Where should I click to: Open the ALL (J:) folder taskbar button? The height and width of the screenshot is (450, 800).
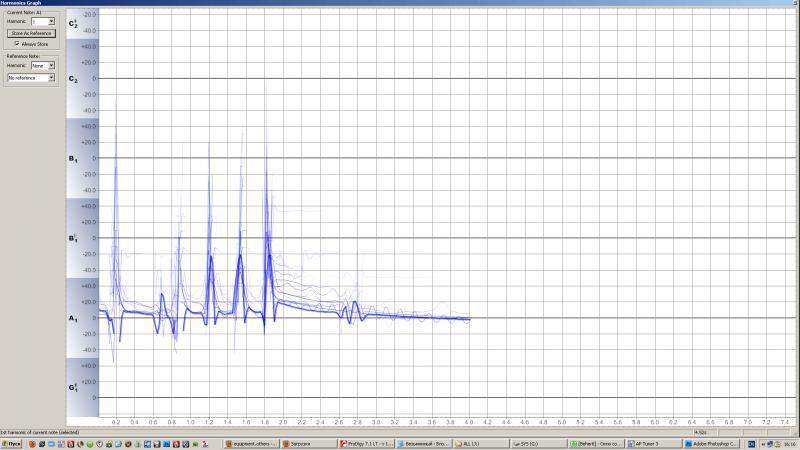click(478, 443)
